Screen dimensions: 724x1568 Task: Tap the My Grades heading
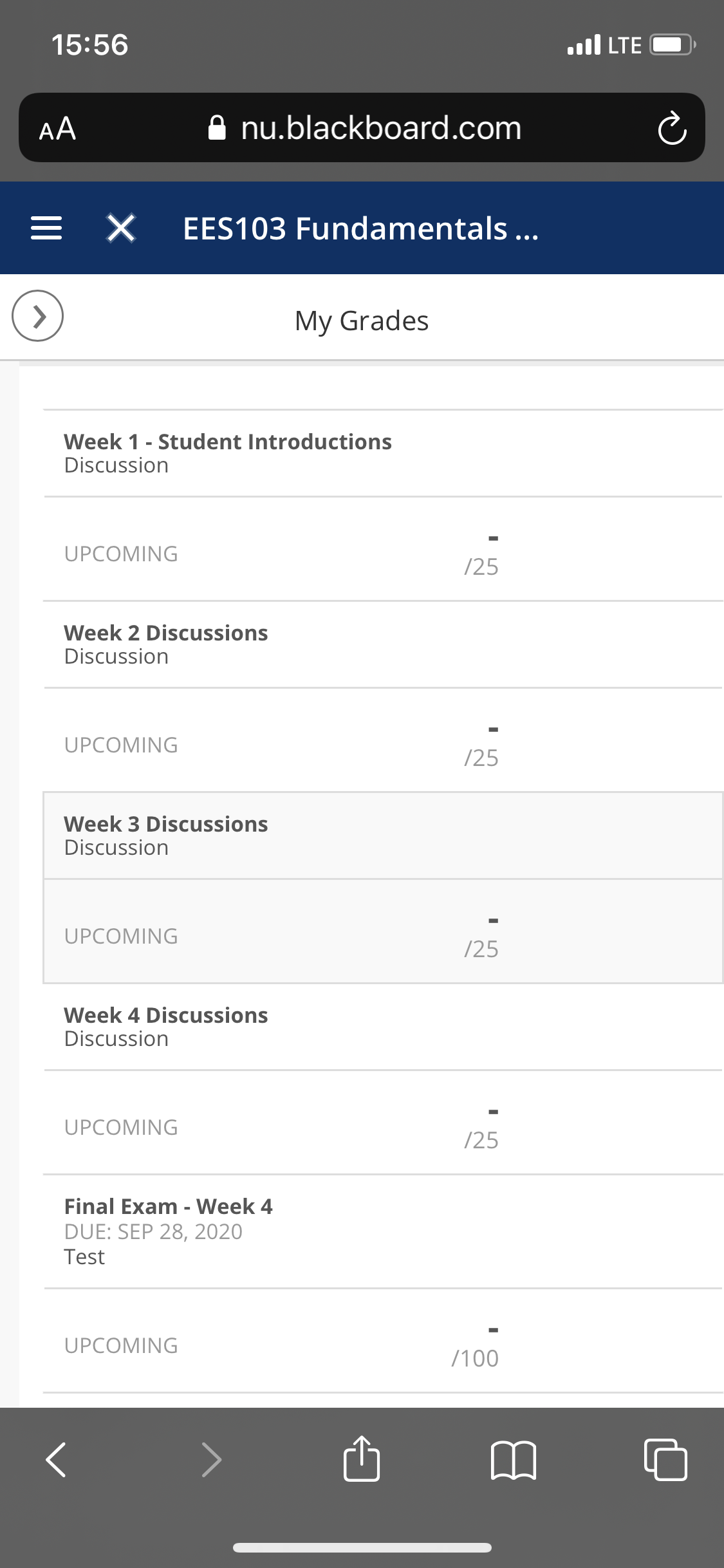tap(362, 321)
